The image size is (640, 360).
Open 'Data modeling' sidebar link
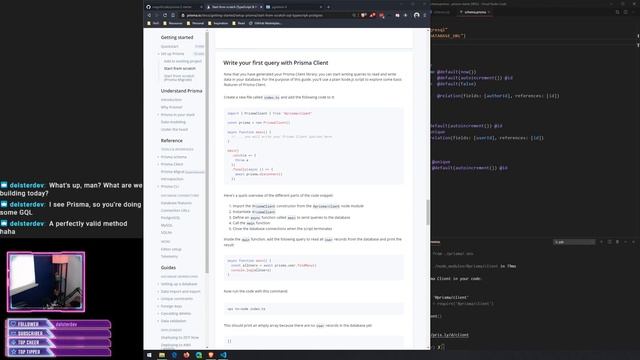pyautogui.click(x=173, y=122)
